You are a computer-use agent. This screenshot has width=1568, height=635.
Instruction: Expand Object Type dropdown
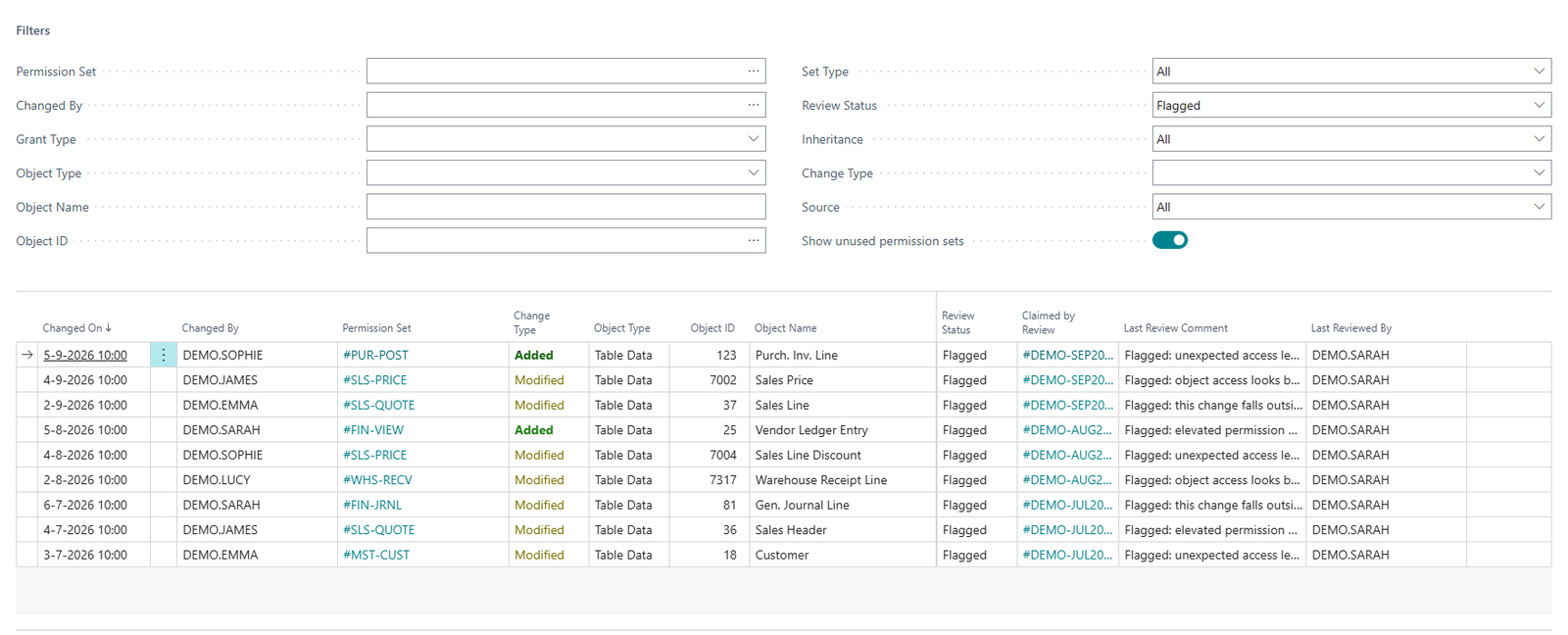coord(753,172)
